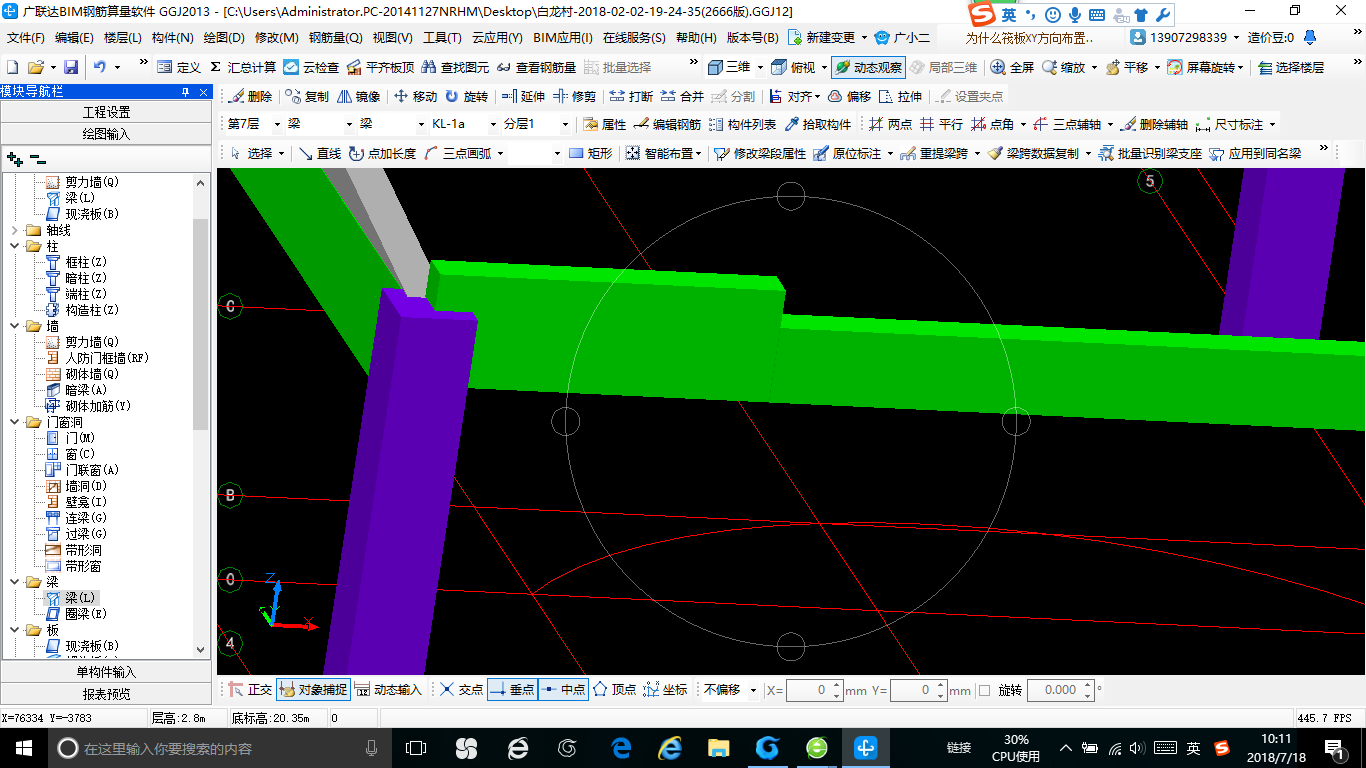The image size is (1366, 768).
Task: Select the 直线 line drawing tool
Action: pyautogui.click(x=320, y=154)
